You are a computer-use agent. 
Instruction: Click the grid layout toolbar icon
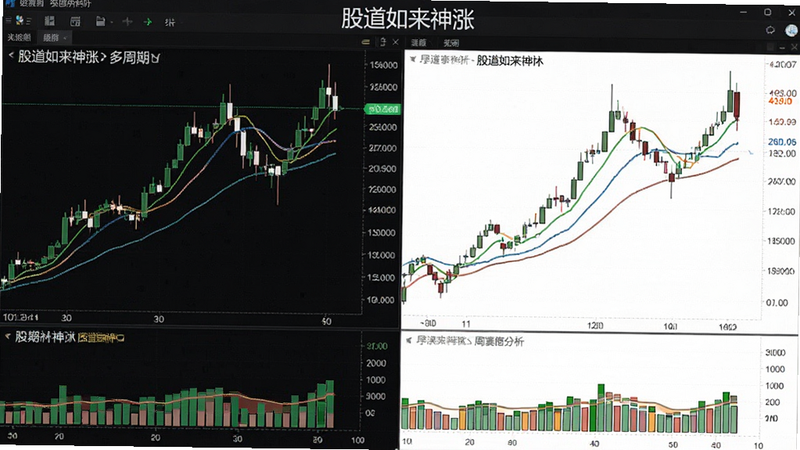(x=49, y=21)
